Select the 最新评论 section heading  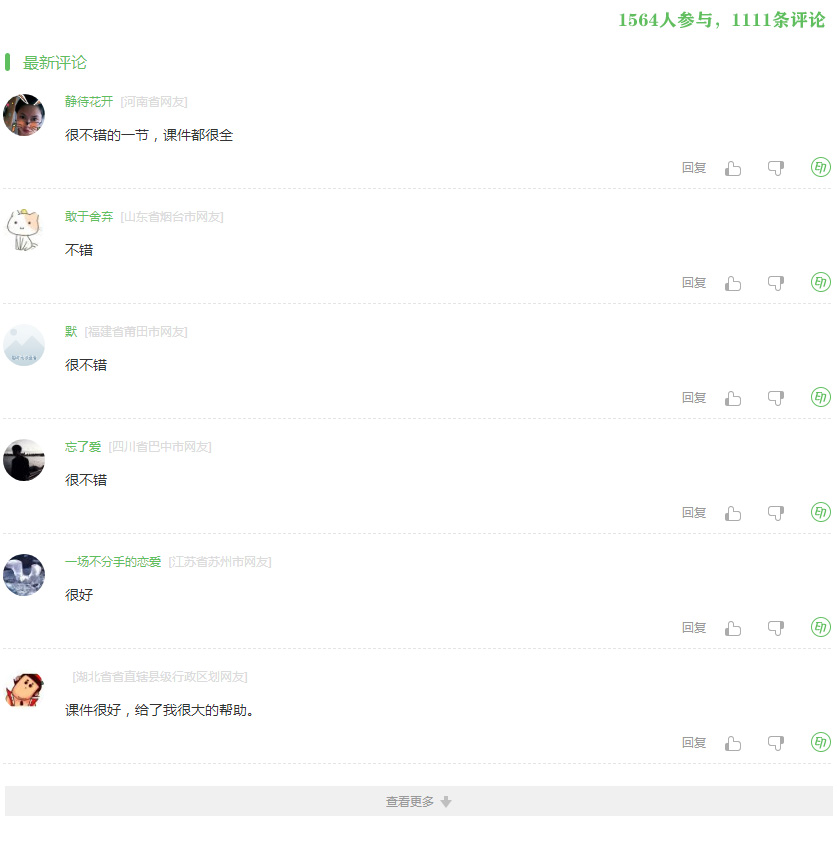point(54,63)
